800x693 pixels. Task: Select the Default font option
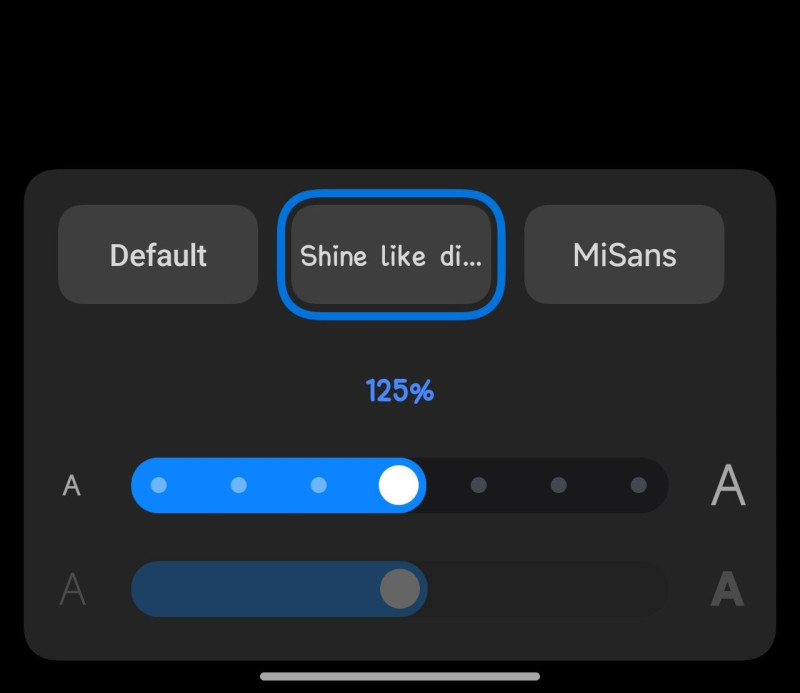(158, 255)
